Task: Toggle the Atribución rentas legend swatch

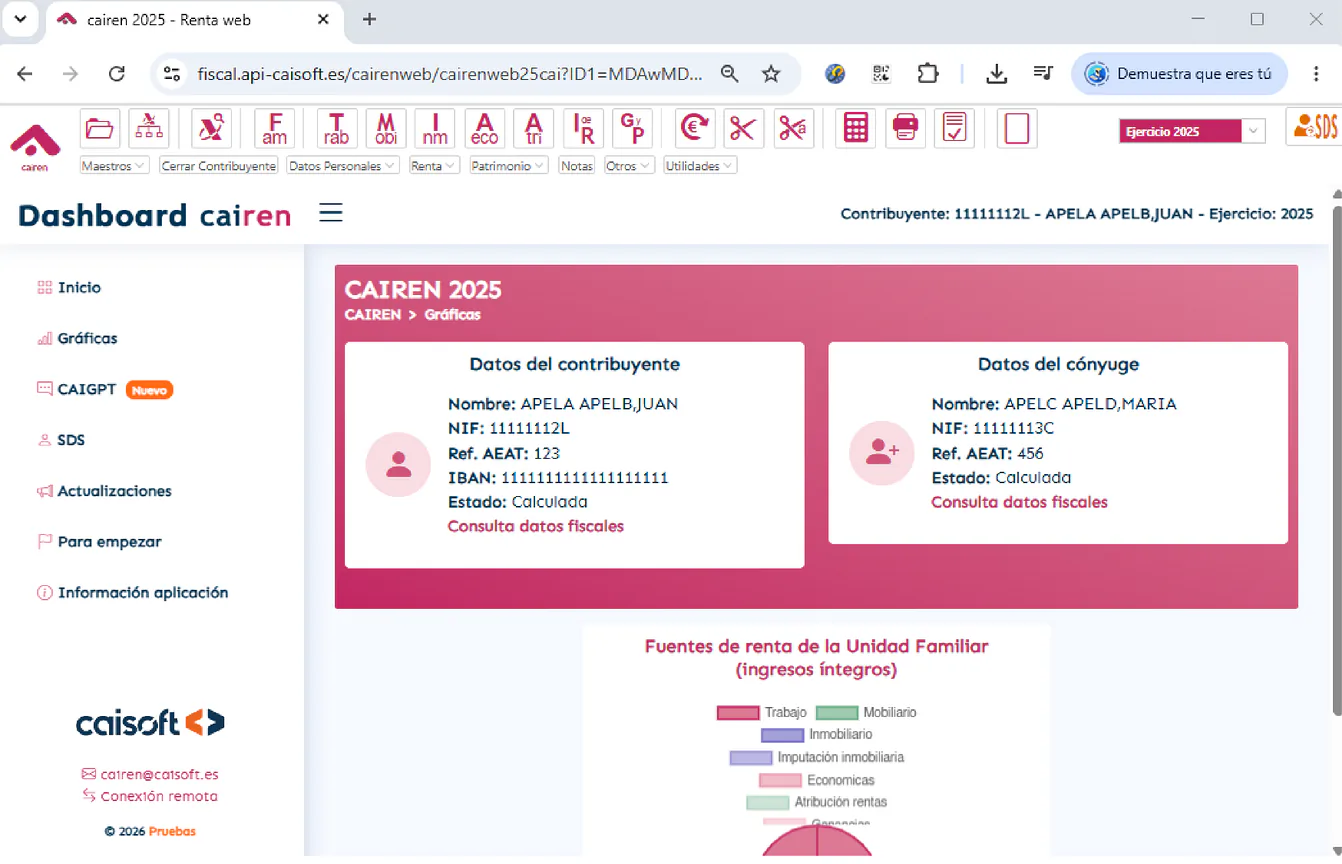Action: pyautogui.click(x=768, y=802)
